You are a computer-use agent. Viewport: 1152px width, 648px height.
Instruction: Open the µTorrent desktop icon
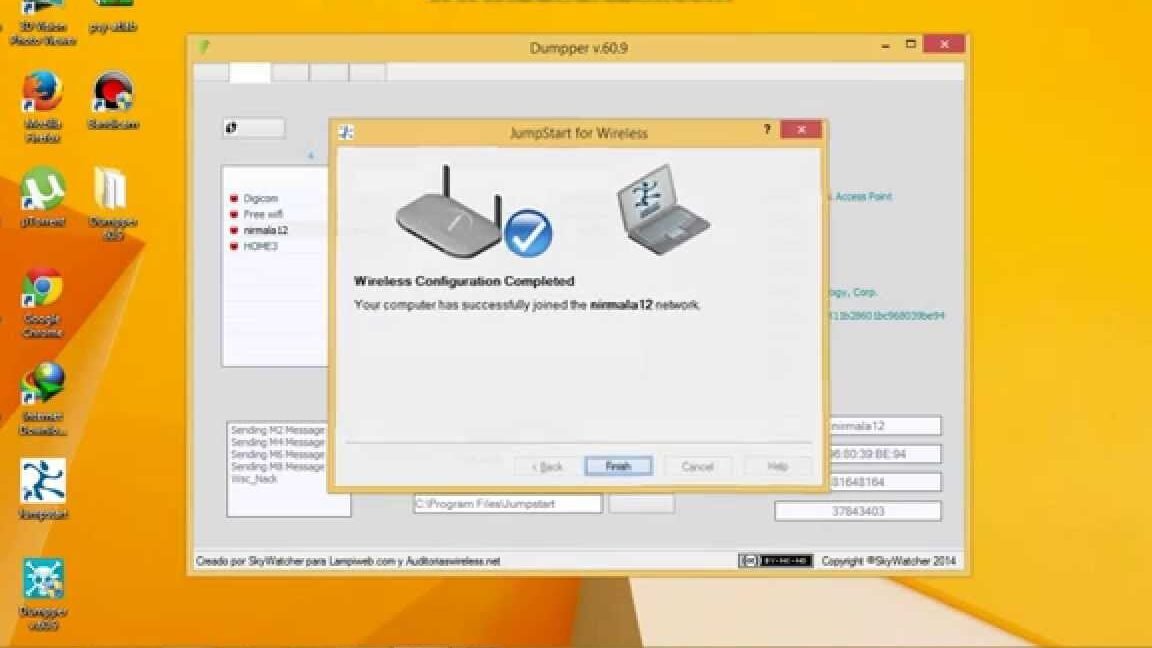pos(43,190)
